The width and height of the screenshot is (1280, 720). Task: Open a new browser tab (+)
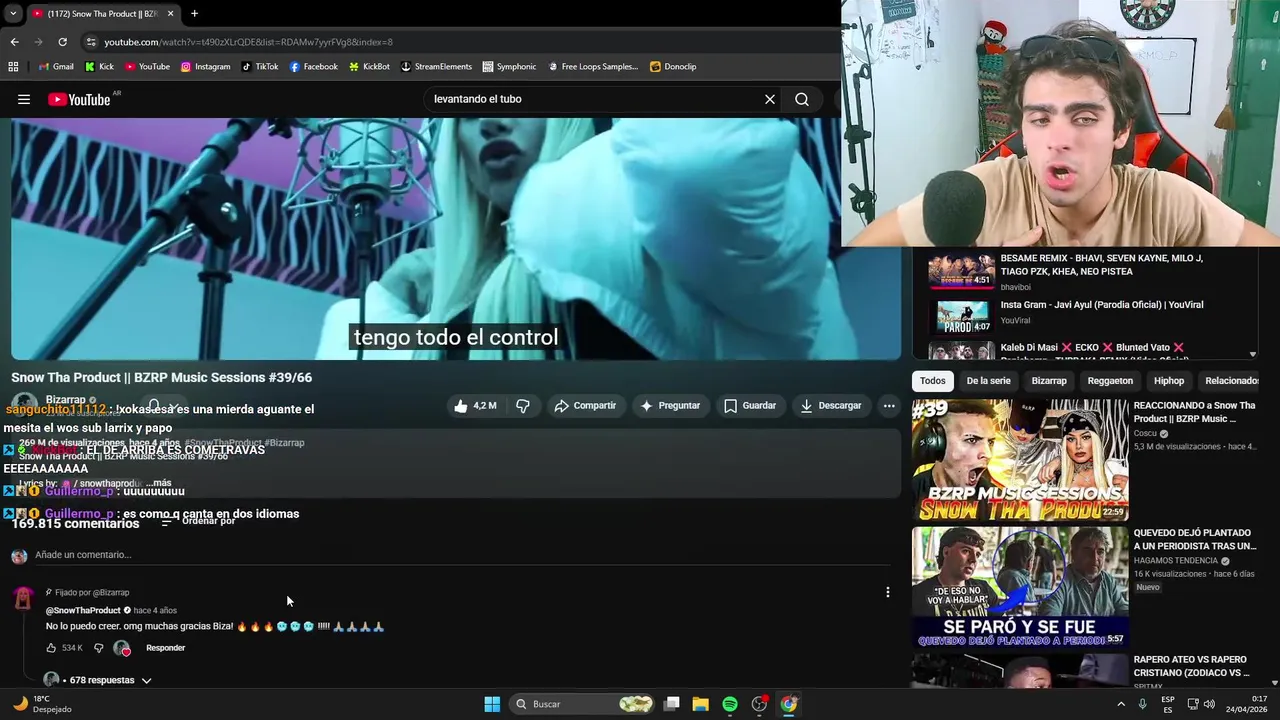[194, 14]
